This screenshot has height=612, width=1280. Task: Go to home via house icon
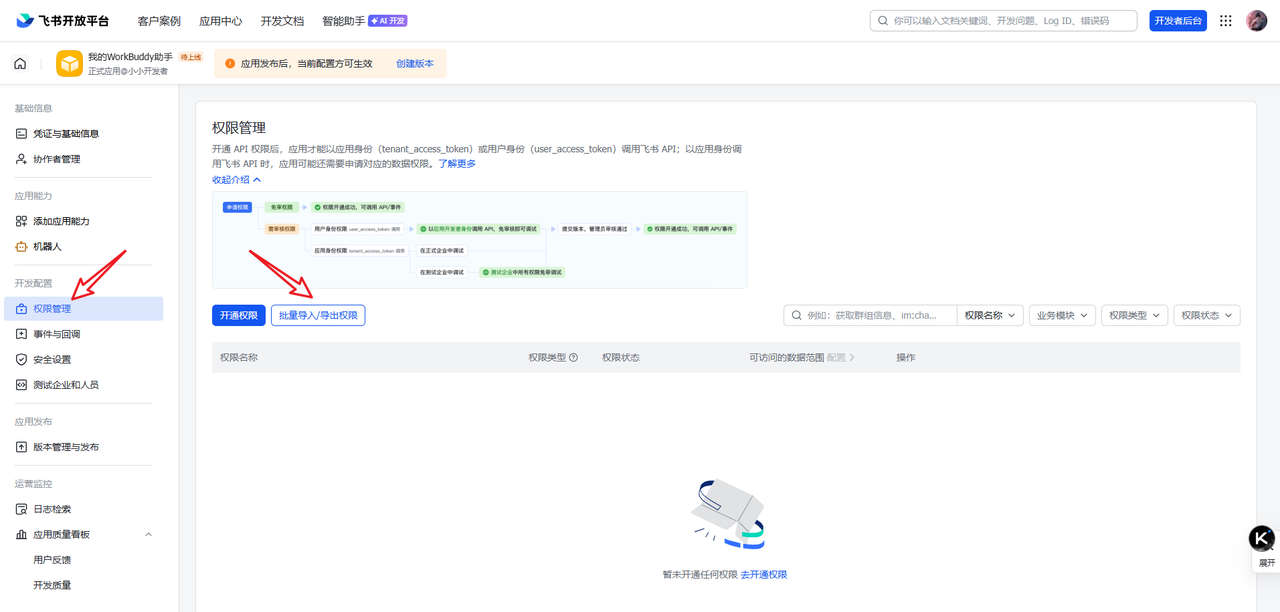20,64
